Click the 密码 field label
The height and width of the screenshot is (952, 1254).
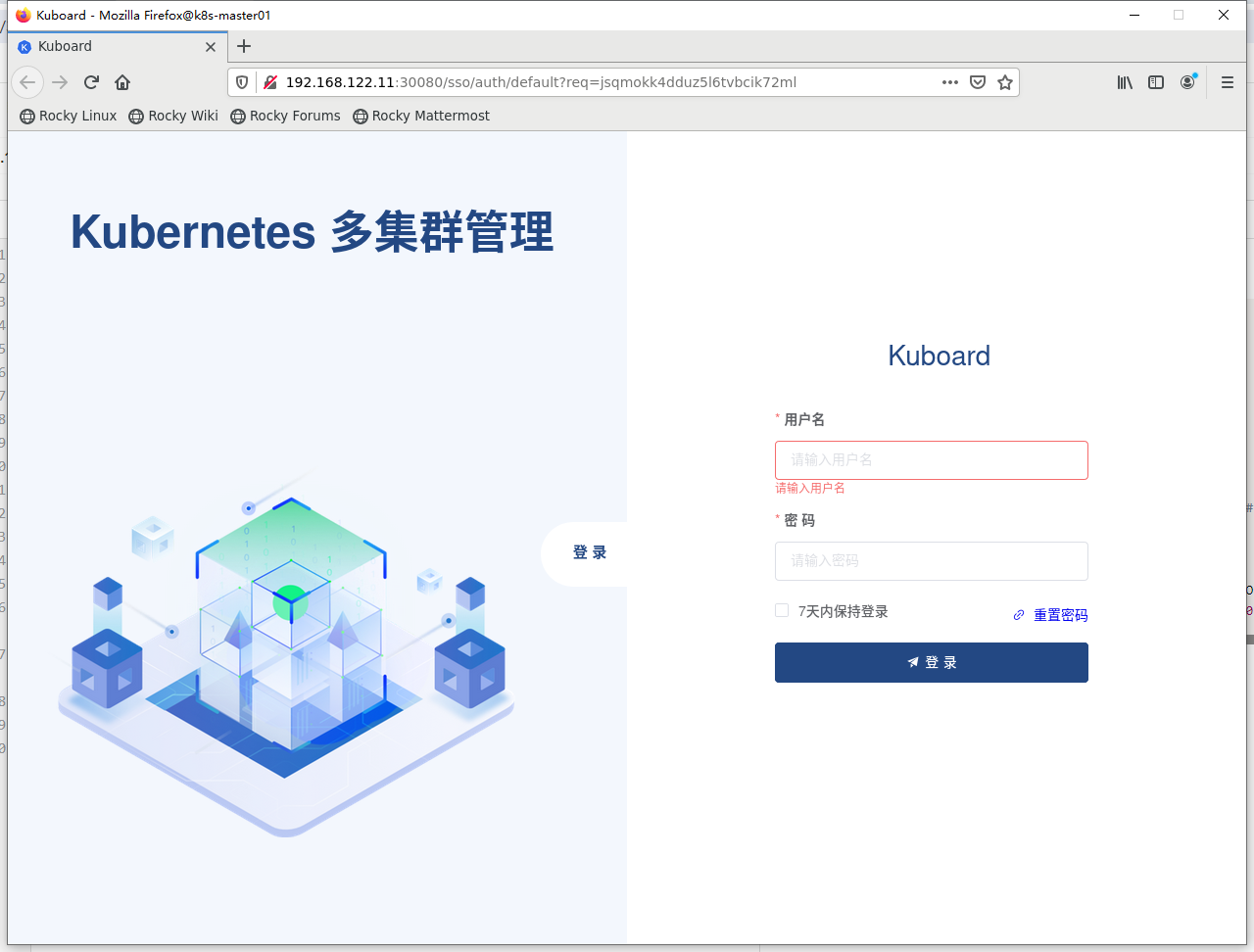(x=799, y=520)
